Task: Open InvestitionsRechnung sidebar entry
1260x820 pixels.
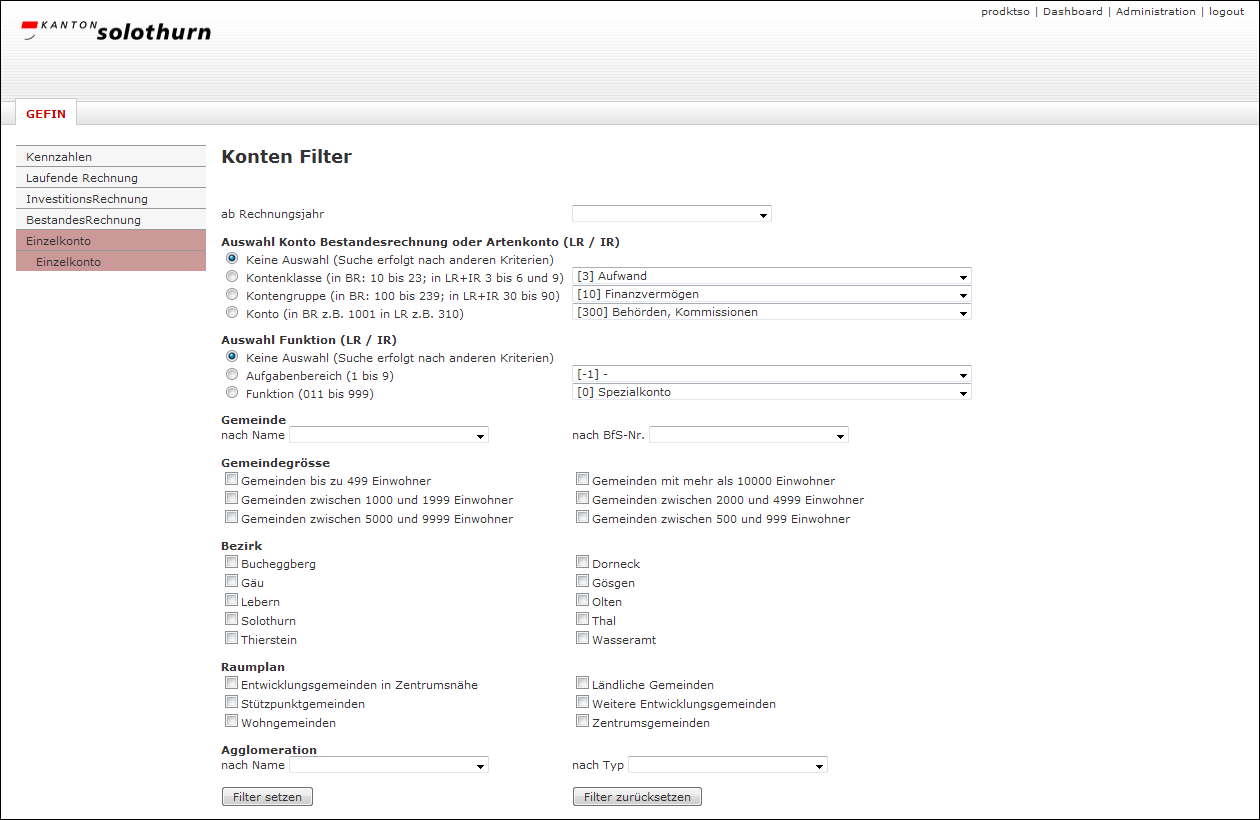Action: [110, 199]
